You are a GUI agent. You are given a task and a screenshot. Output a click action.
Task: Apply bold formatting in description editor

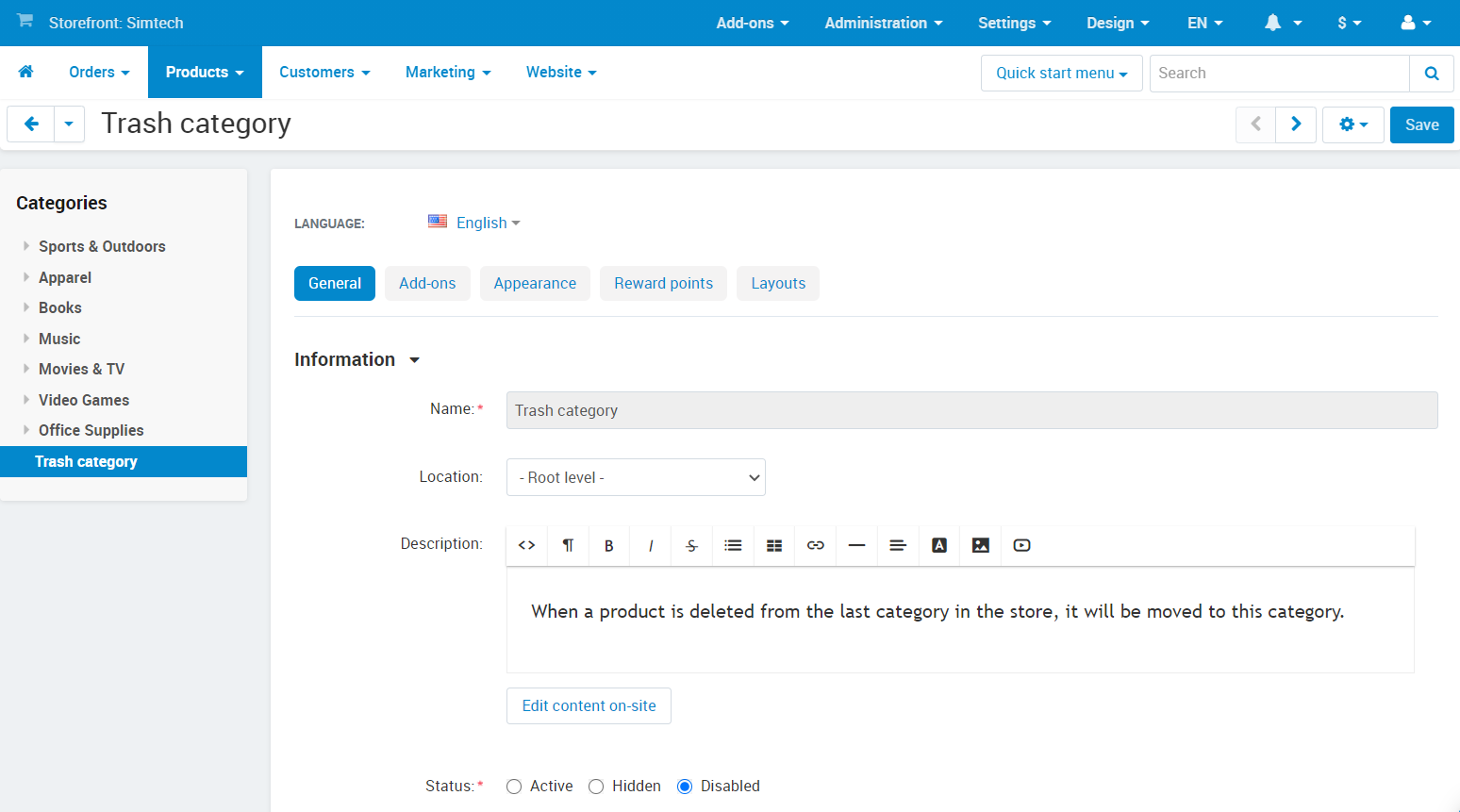[x=609, y=545]
